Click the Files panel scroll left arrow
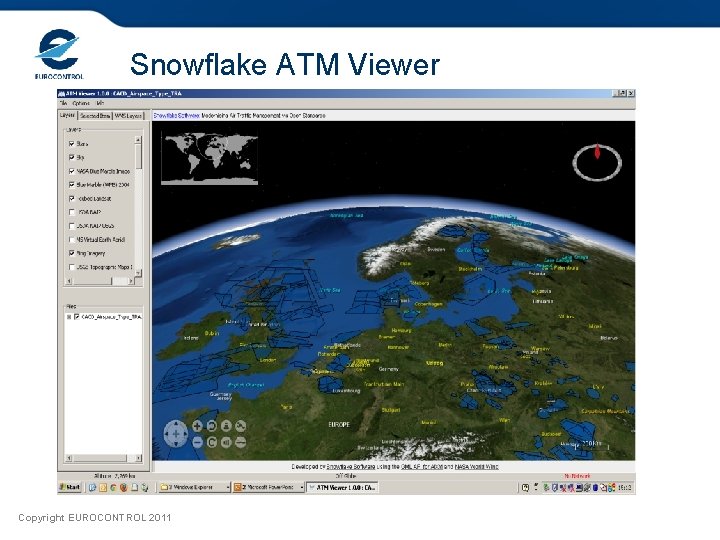 coord(69,458)
